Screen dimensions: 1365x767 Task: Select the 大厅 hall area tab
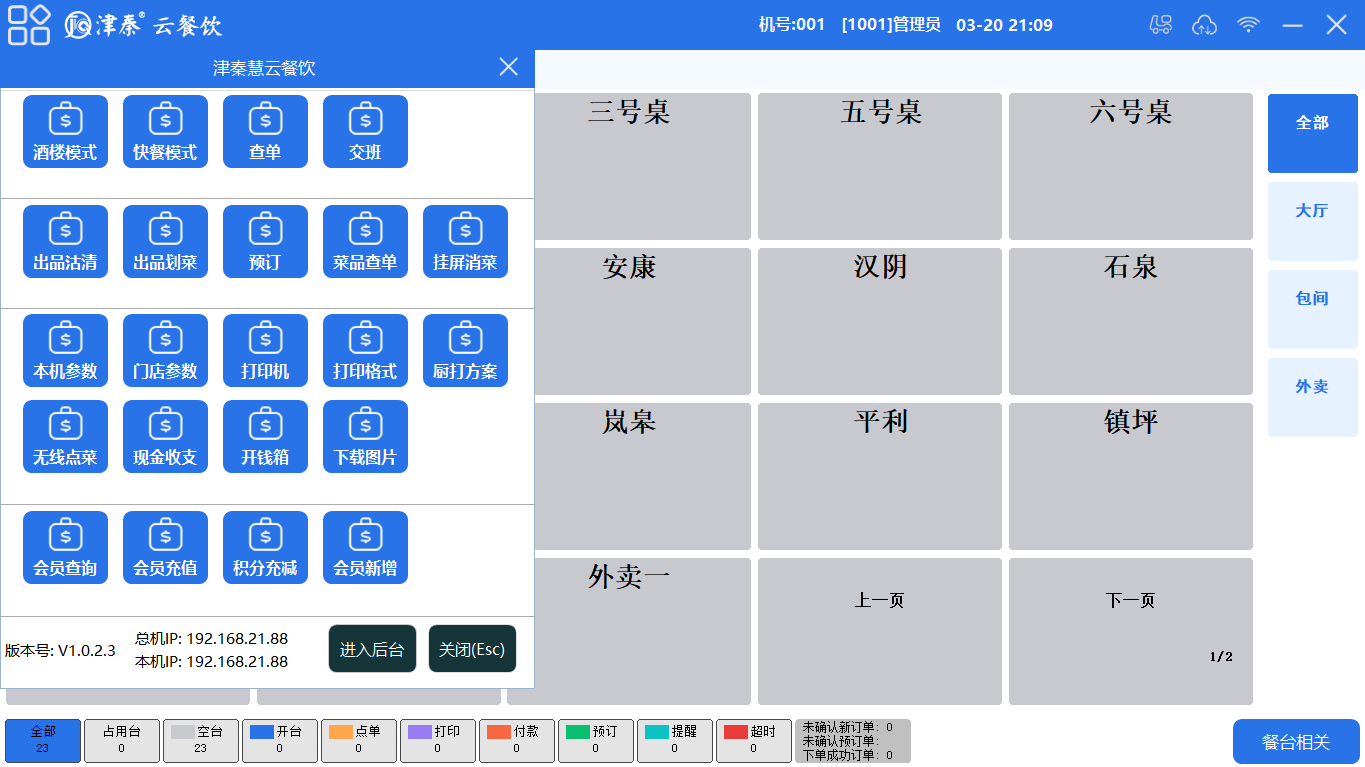click(1312, 221)
